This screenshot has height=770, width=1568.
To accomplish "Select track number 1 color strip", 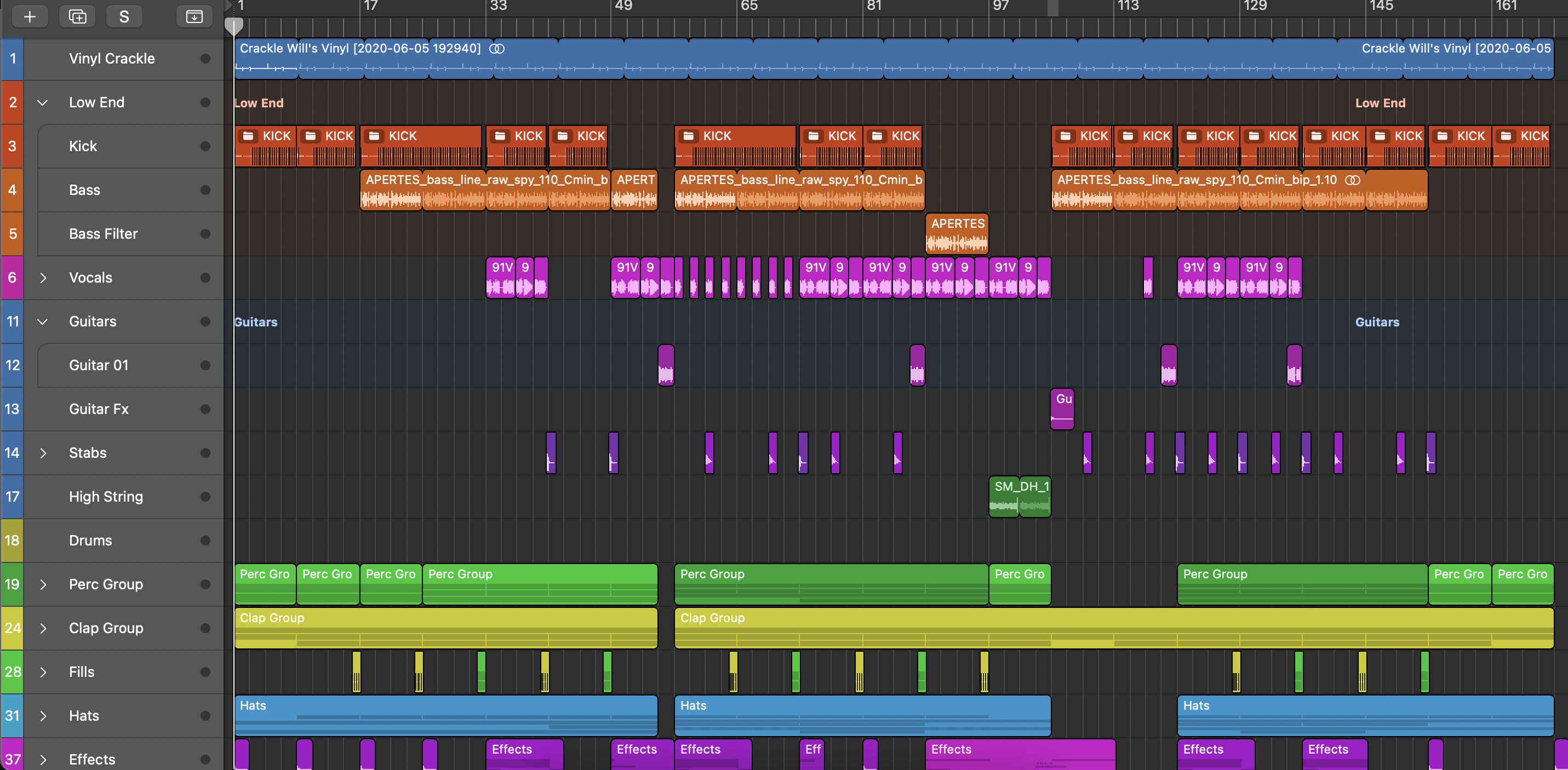I will pos(12,59).
